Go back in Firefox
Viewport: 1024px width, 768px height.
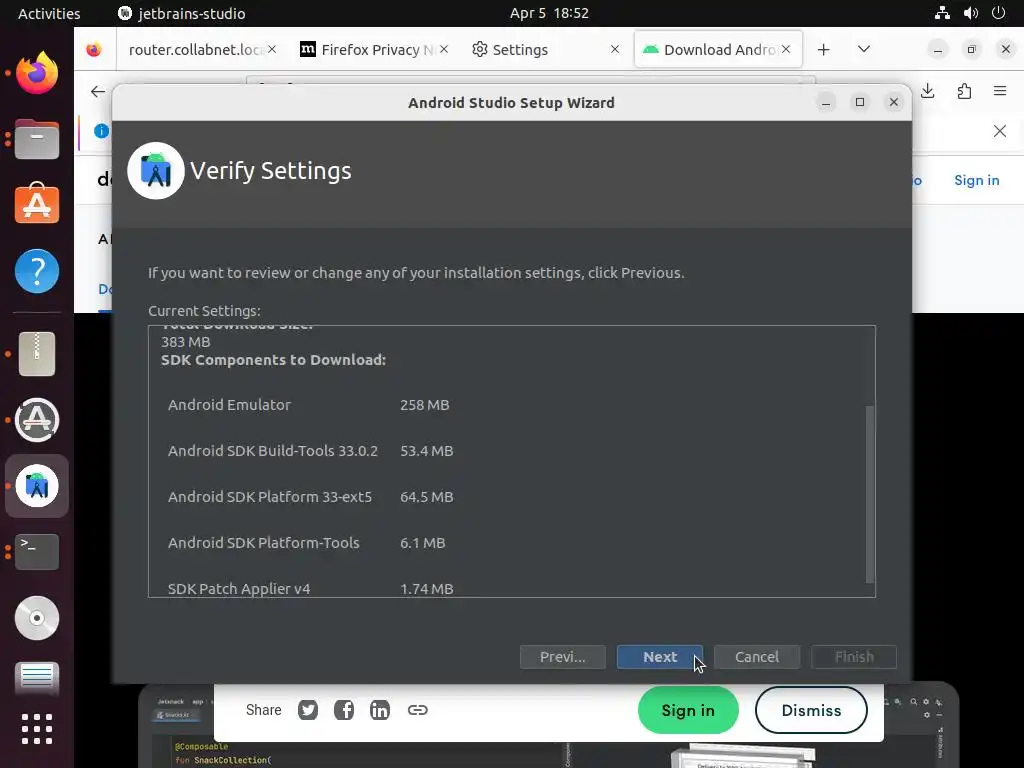pos(98,91)
